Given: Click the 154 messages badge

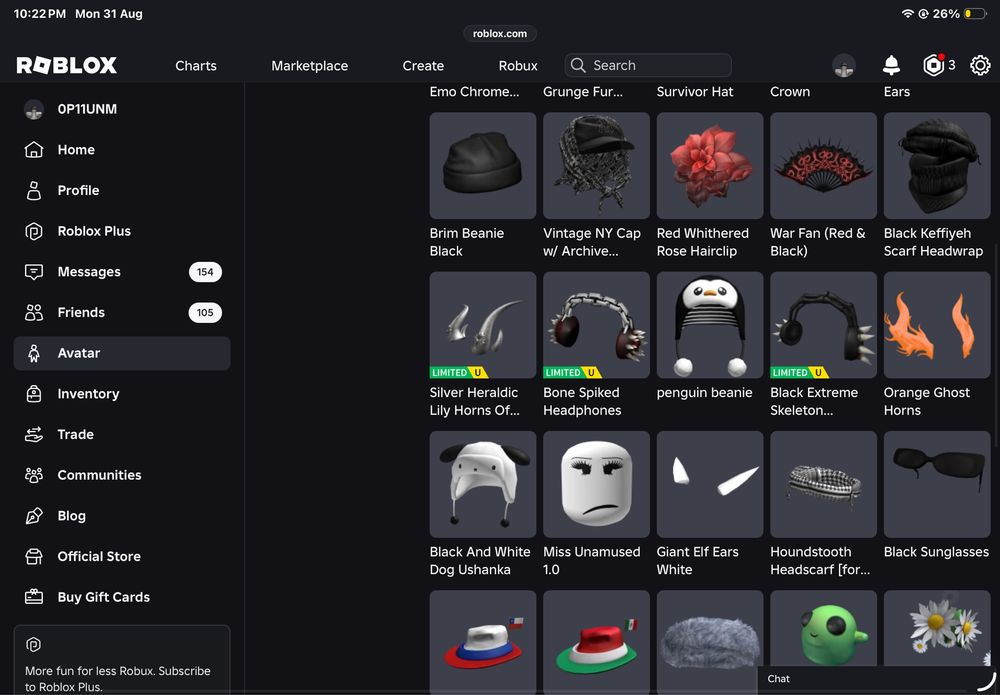Looking at the screenshot, I should click(205, 272).
